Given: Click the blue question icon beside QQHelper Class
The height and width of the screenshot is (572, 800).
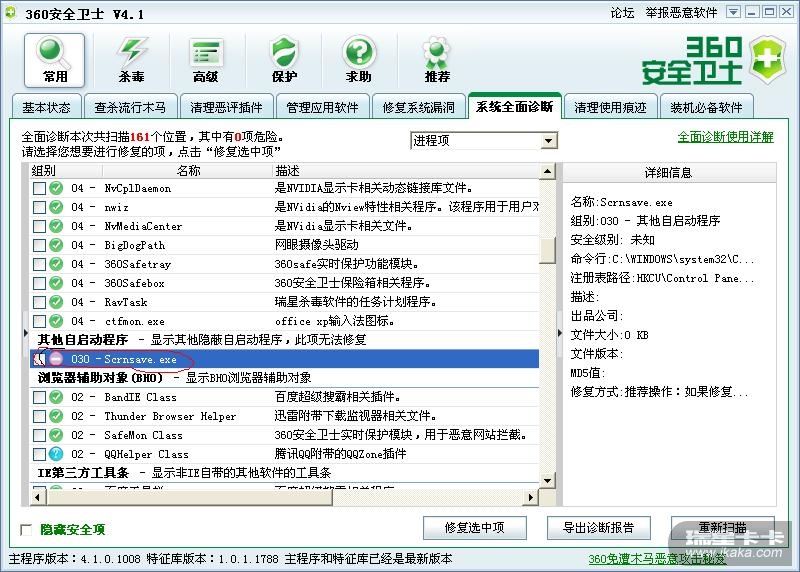Looking at the screenshot, I should [x=56, y=454].
